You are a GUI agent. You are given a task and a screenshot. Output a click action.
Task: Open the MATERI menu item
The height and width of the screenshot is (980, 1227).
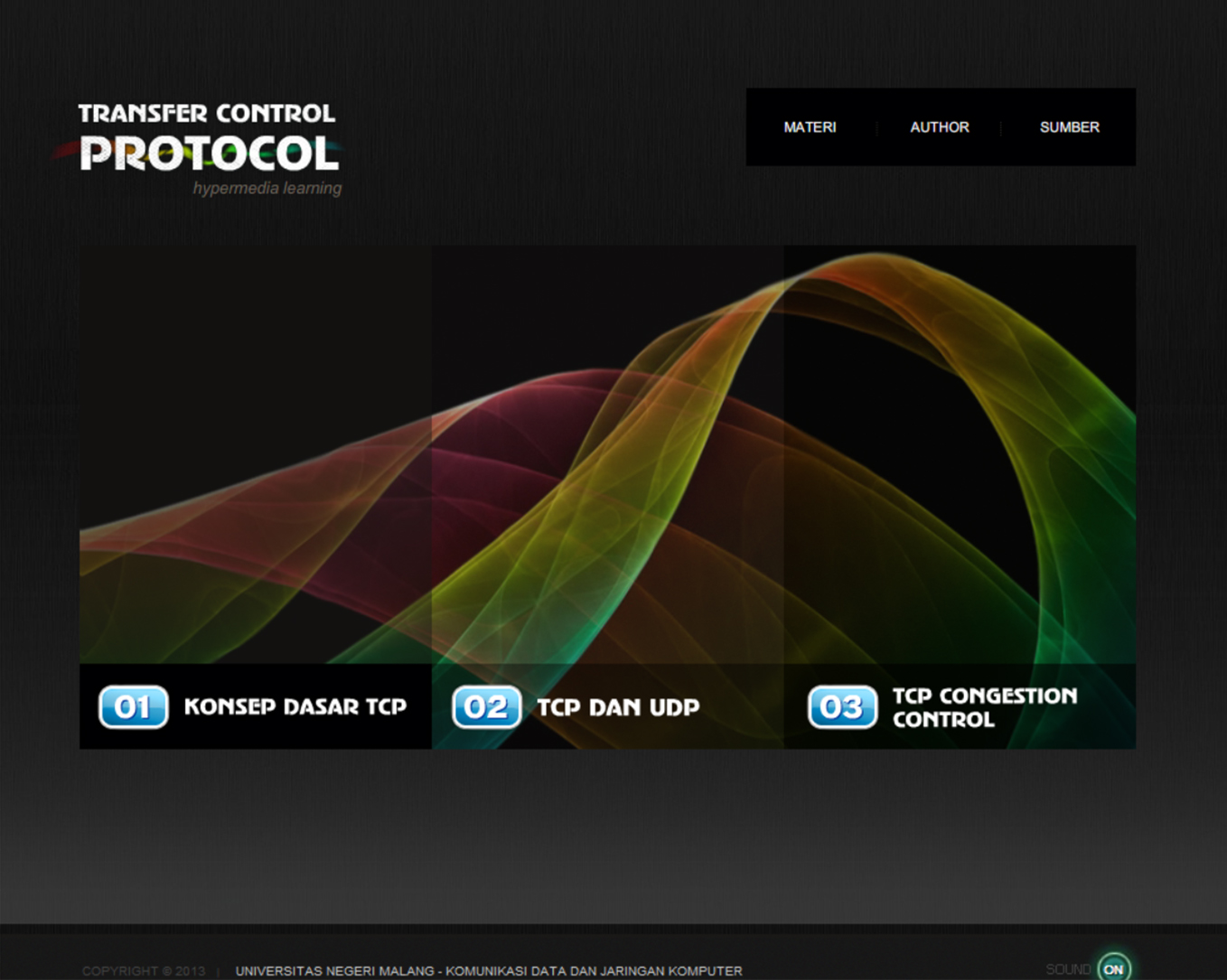810,127
